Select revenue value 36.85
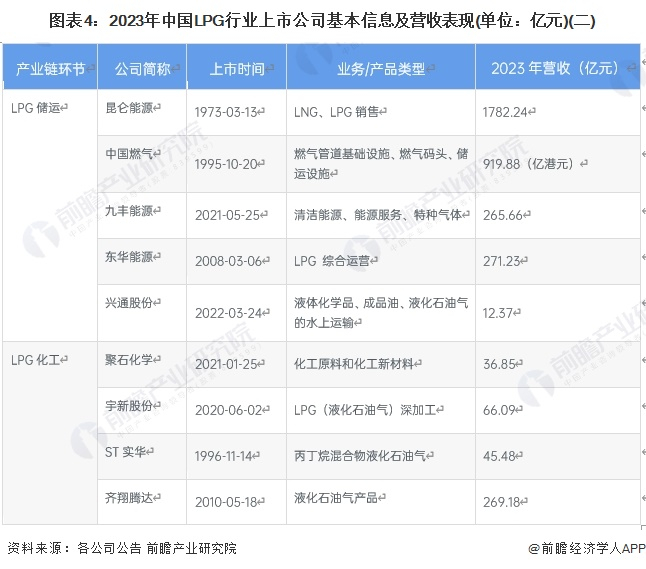 (x=499, y=364)
